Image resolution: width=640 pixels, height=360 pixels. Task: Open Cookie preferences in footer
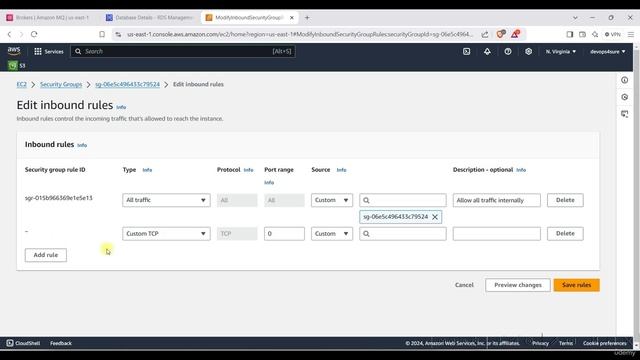[604, 343]
